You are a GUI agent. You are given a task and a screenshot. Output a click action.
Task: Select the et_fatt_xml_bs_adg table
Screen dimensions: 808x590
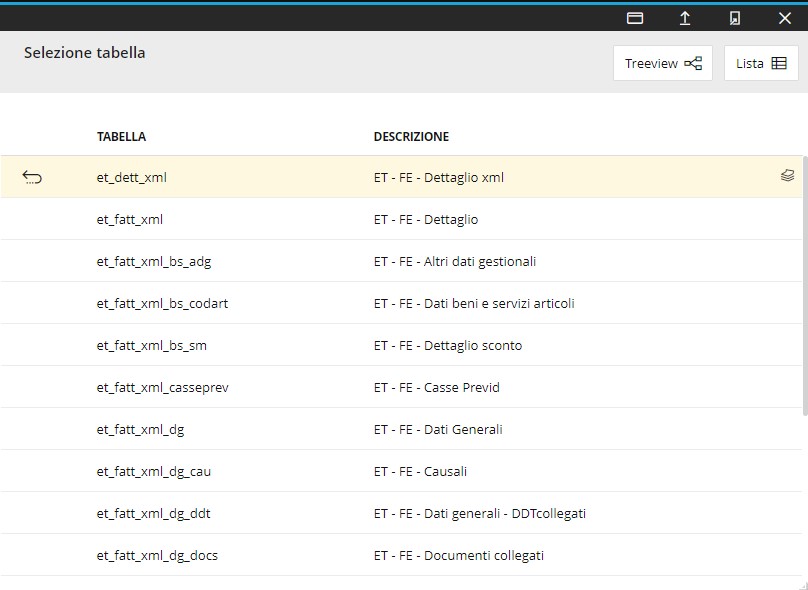click(x=154, y=261)
